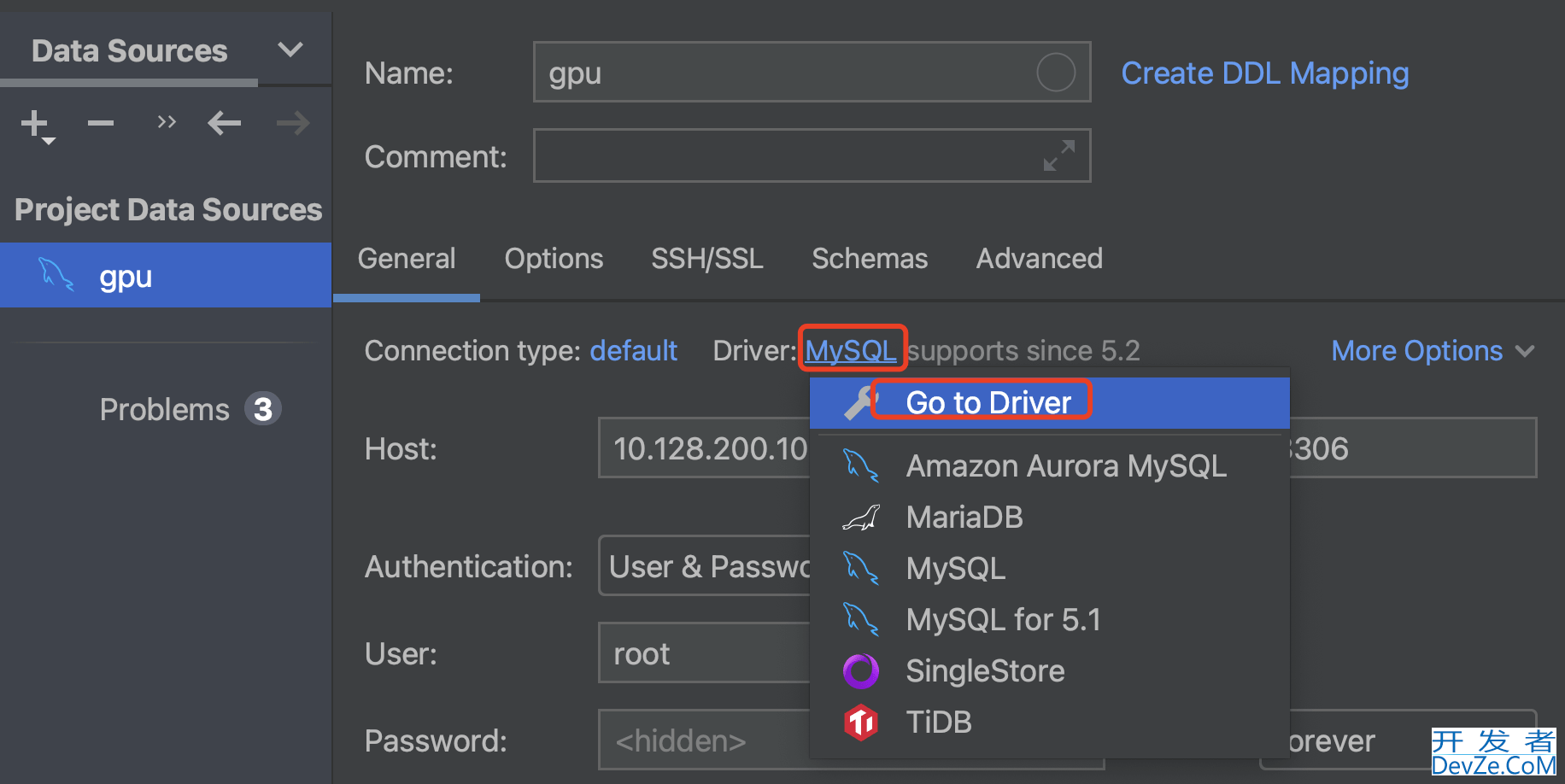Click the wrench icon beside Go to Driver
The width and height of the screenshot is (1565, 784).
[x=859, y=402]
